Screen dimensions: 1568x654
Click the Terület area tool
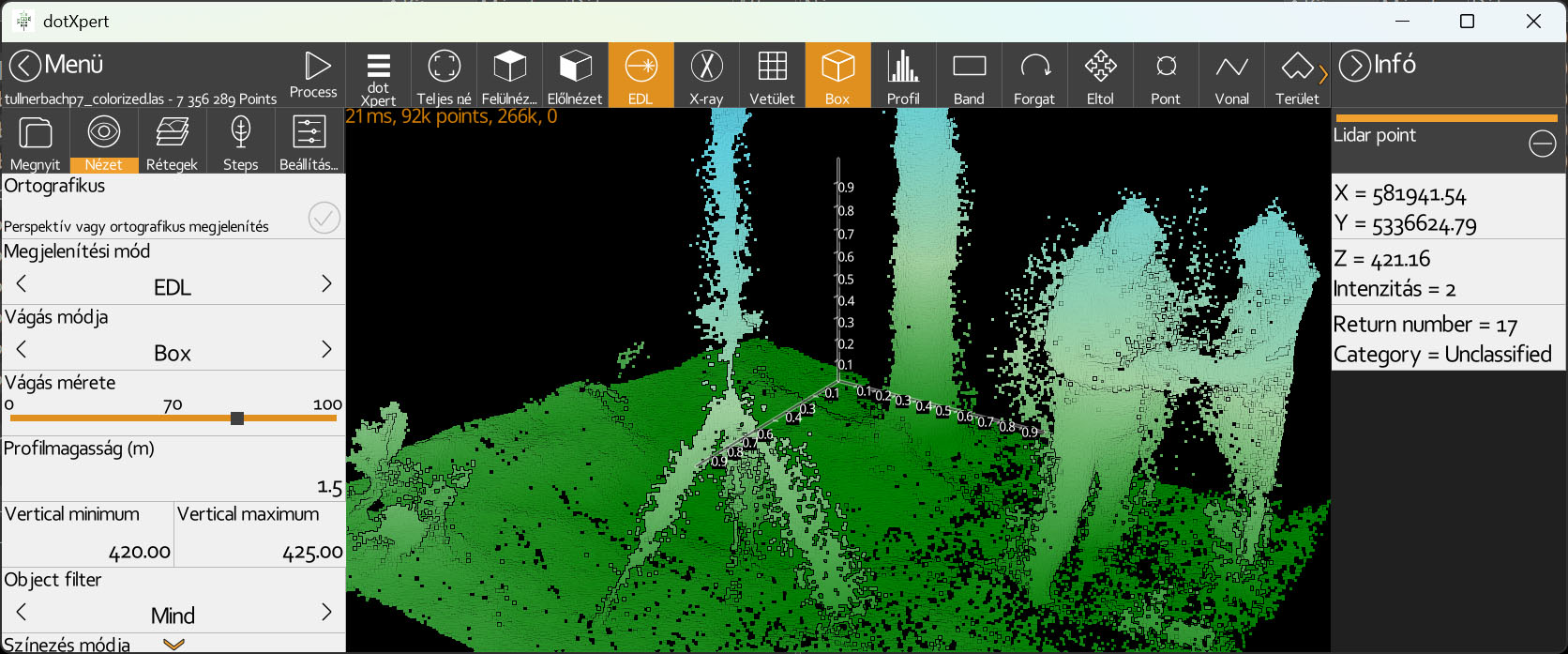[x=1297, y=75]
